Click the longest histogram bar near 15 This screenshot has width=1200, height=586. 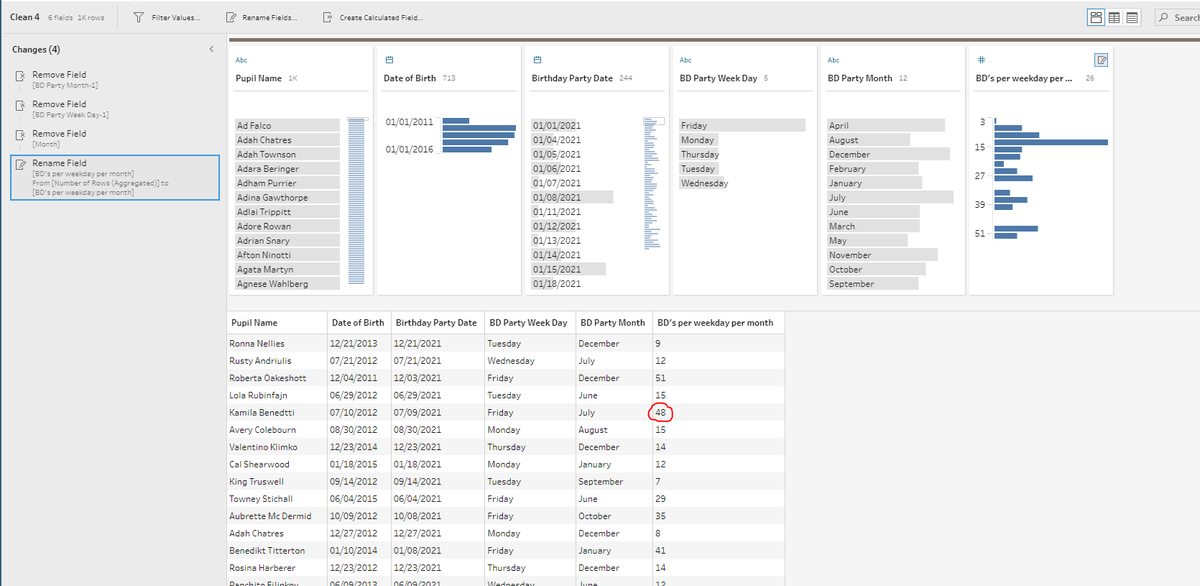1051,142
